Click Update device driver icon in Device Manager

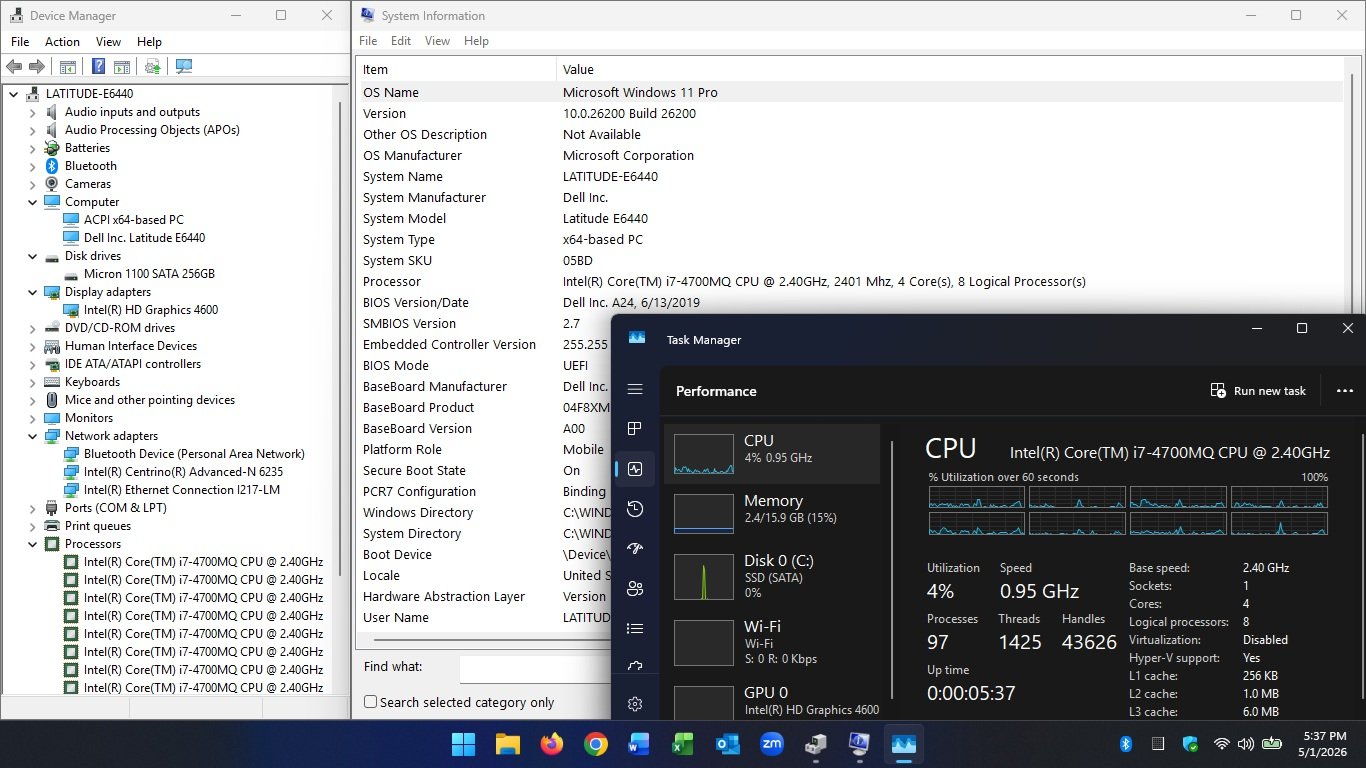pos(152,67)
